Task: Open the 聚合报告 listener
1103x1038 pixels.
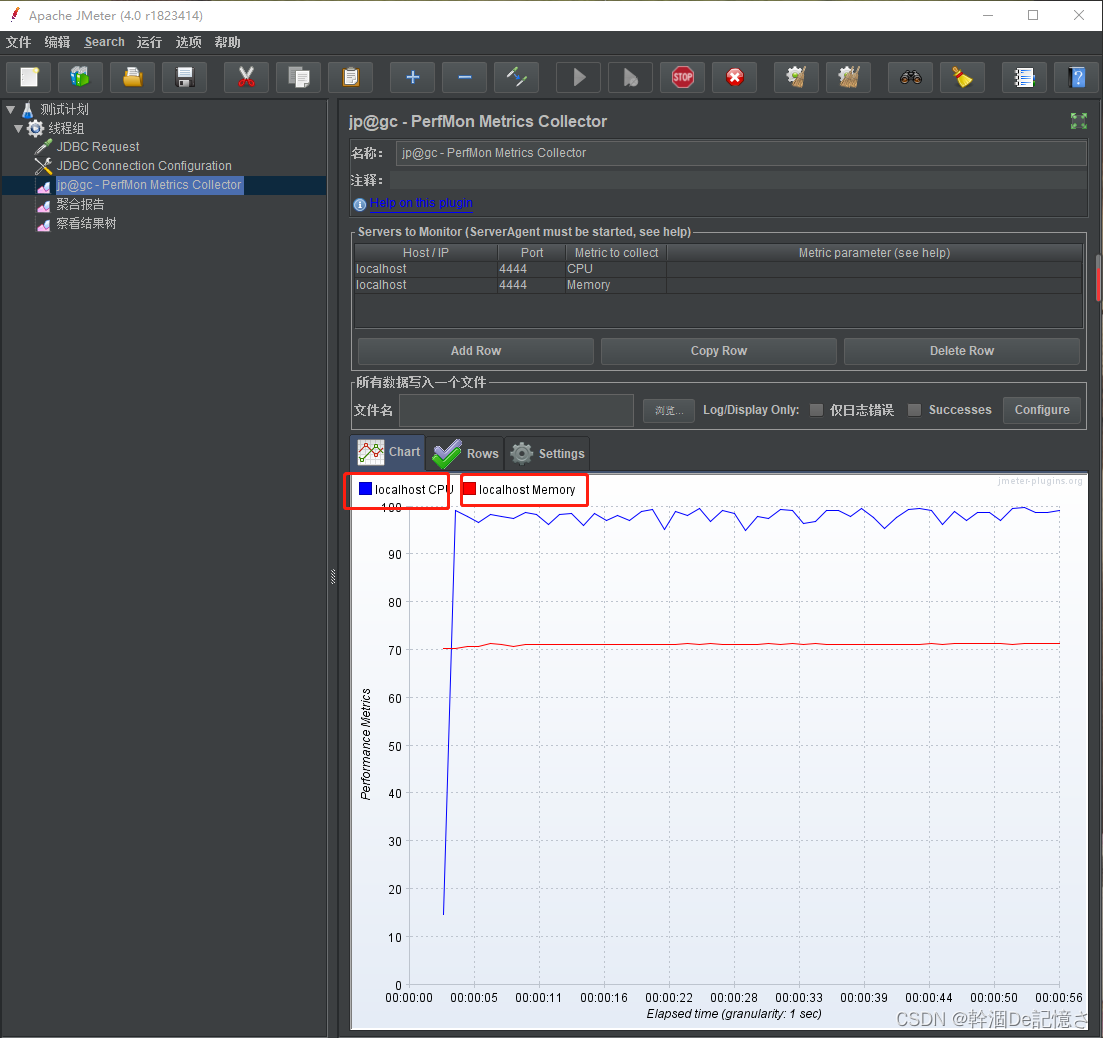Action: click(x=80, y=205)
